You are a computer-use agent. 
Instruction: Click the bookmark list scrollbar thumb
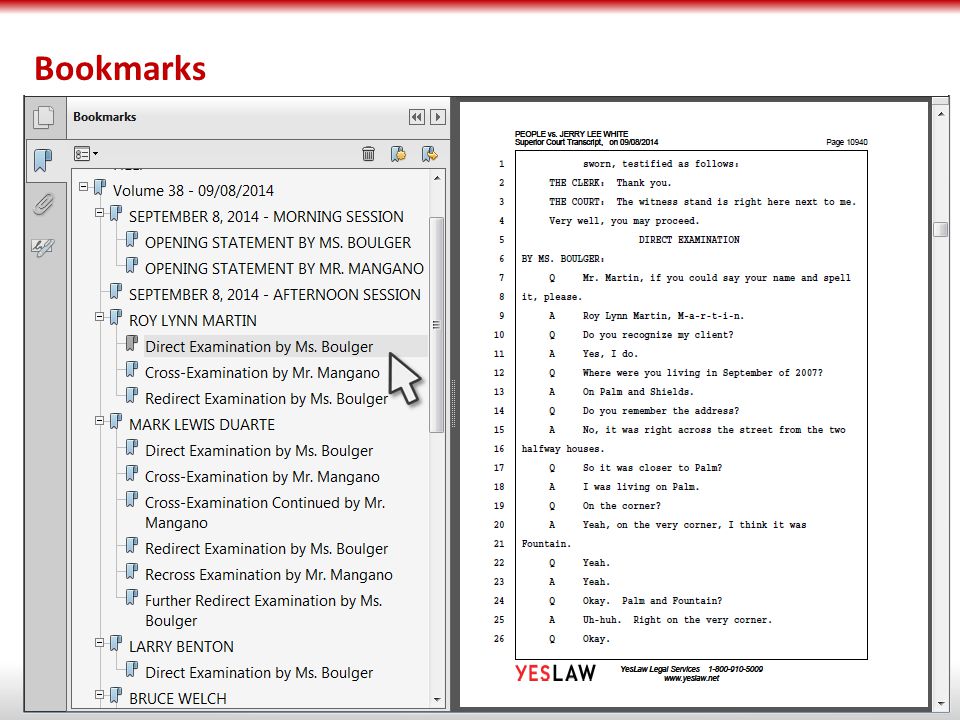(437, 324)
